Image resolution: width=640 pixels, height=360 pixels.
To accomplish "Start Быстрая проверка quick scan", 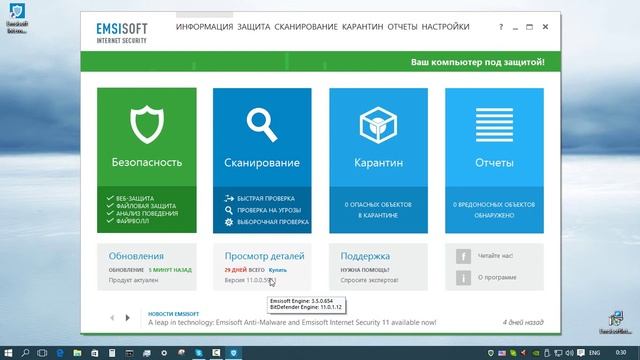I will coord(259,198).
